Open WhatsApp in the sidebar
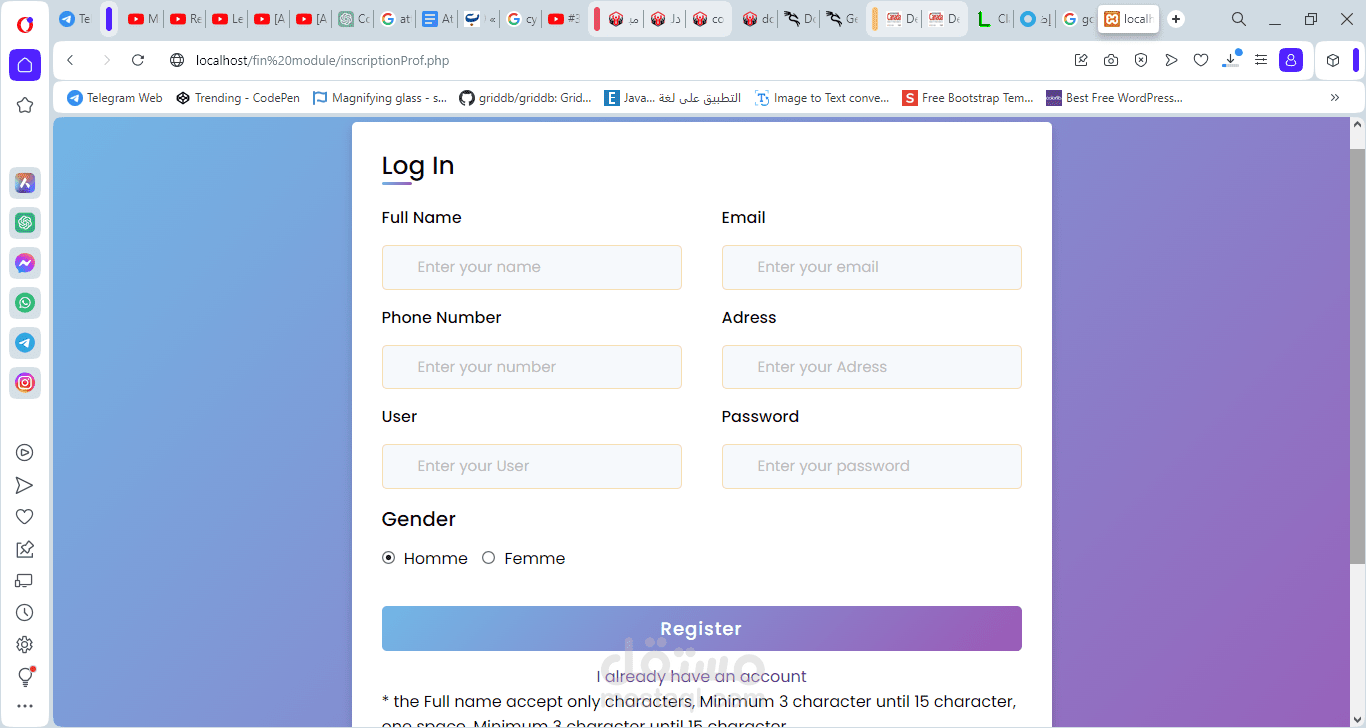The width and height of the screenshot is (1366, 728). 25,303
